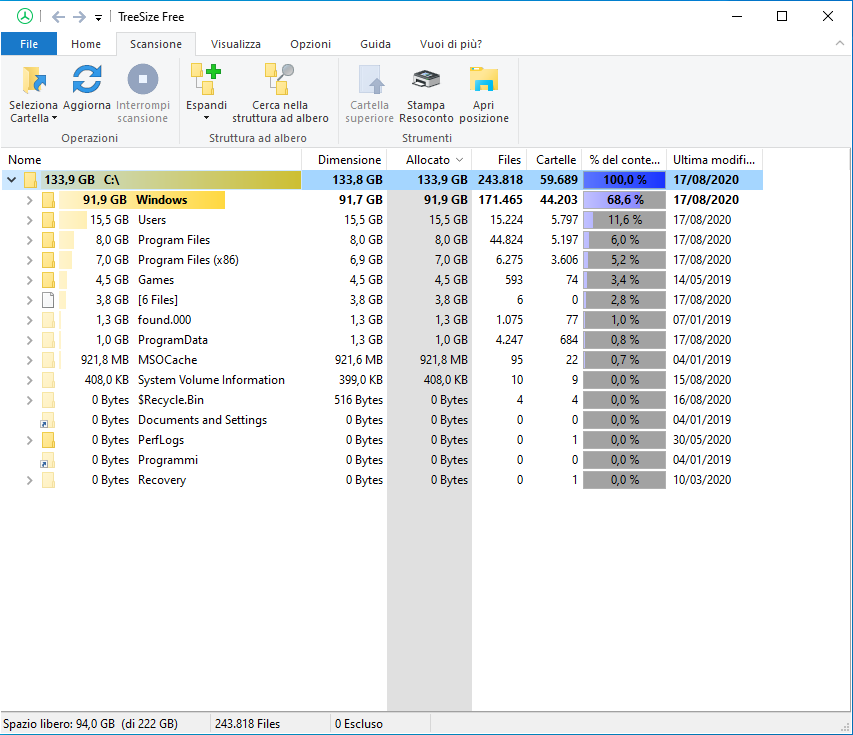853x735 pixels.
Task: Click the 516 Bytes Dimensione cell
Action: pyautogui.click(x=358, y=400)
